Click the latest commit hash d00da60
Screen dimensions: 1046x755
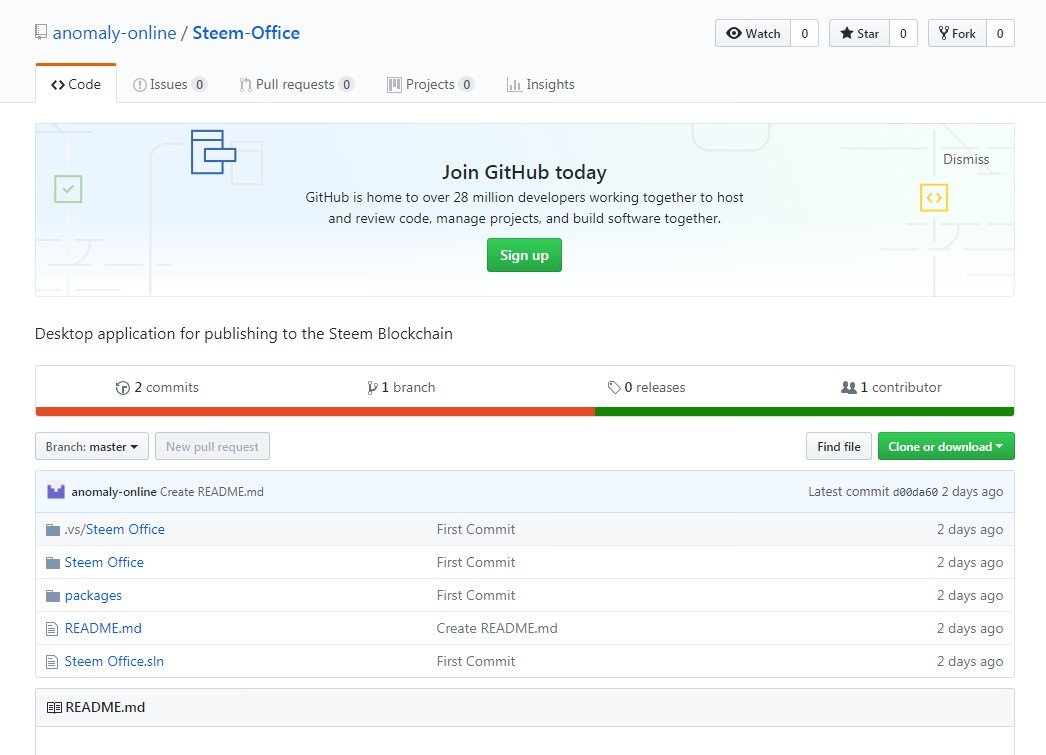click(915, 492)
